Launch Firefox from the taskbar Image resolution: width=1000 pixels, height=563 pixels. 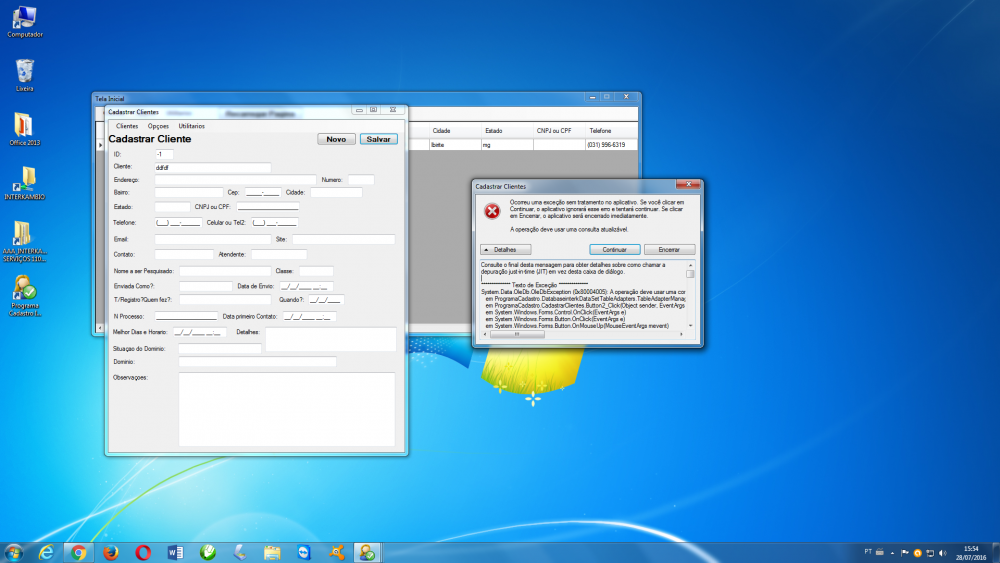[111, 552]
